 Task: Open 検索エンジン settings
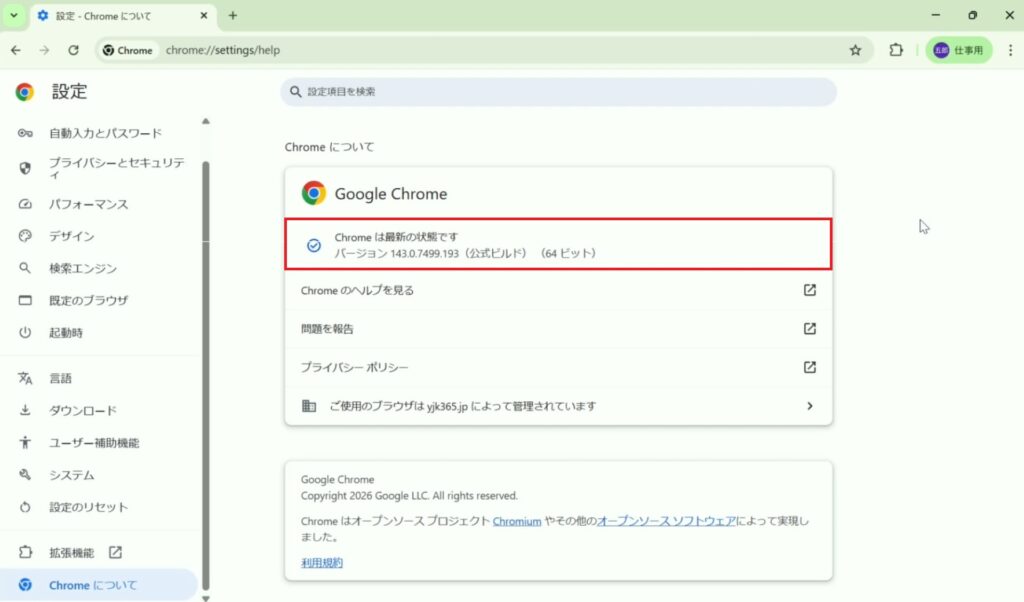pos(83,268)
